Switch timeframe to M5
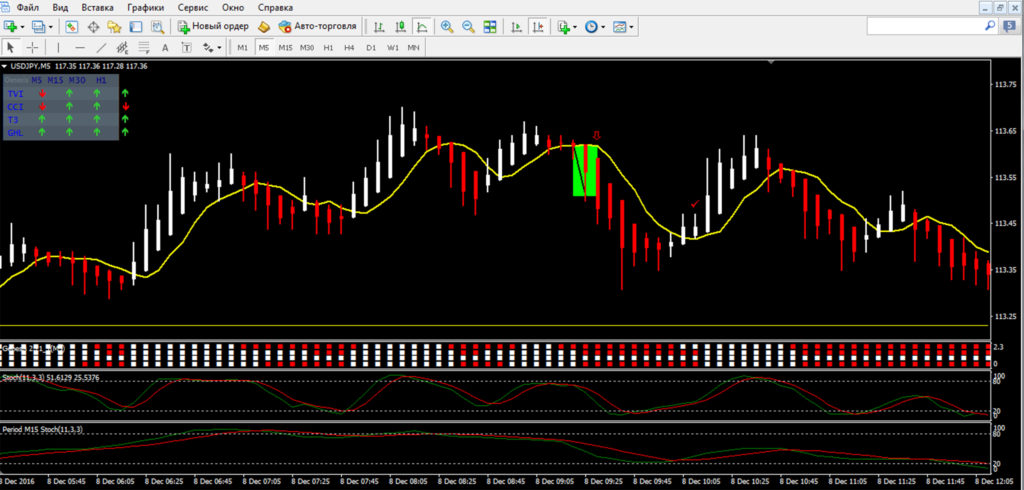This screenshot has height=490, width=1024. pyautogui.click(x=264, y=48)
